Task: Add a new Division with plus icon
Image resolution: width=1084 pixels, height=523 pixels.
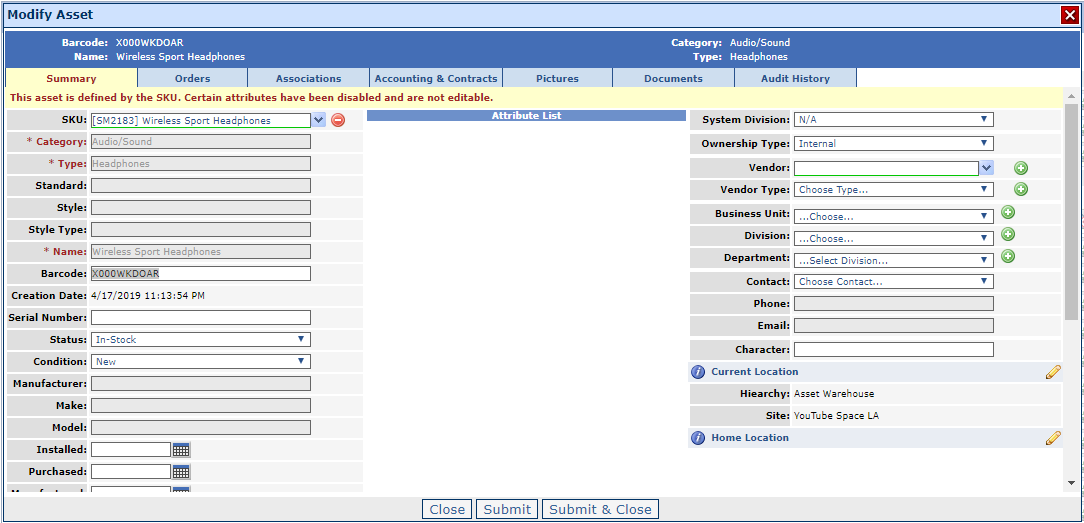Action: tap(1007, 234)
